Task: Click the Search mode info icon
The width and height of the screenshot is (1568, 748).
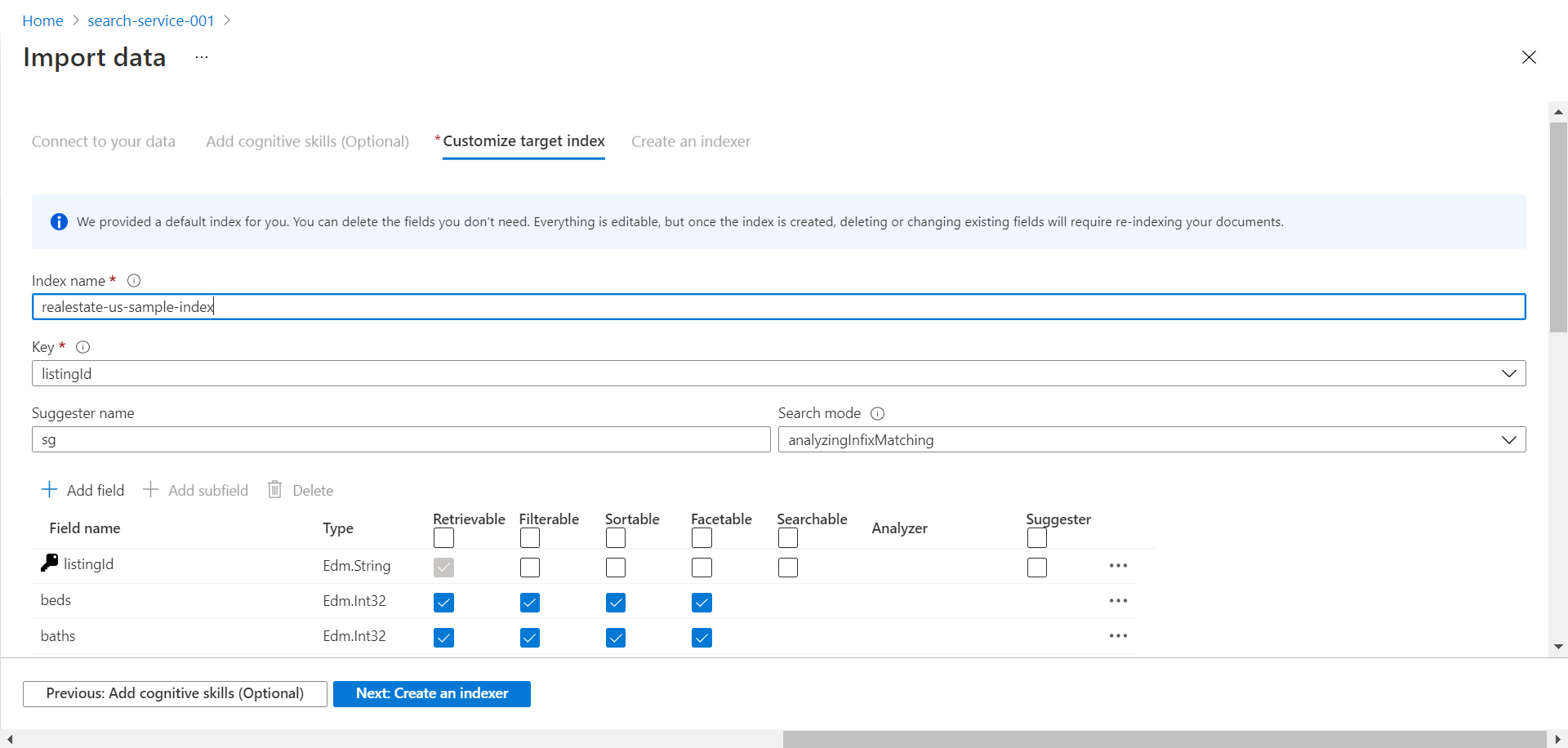Action: point(877,414)
